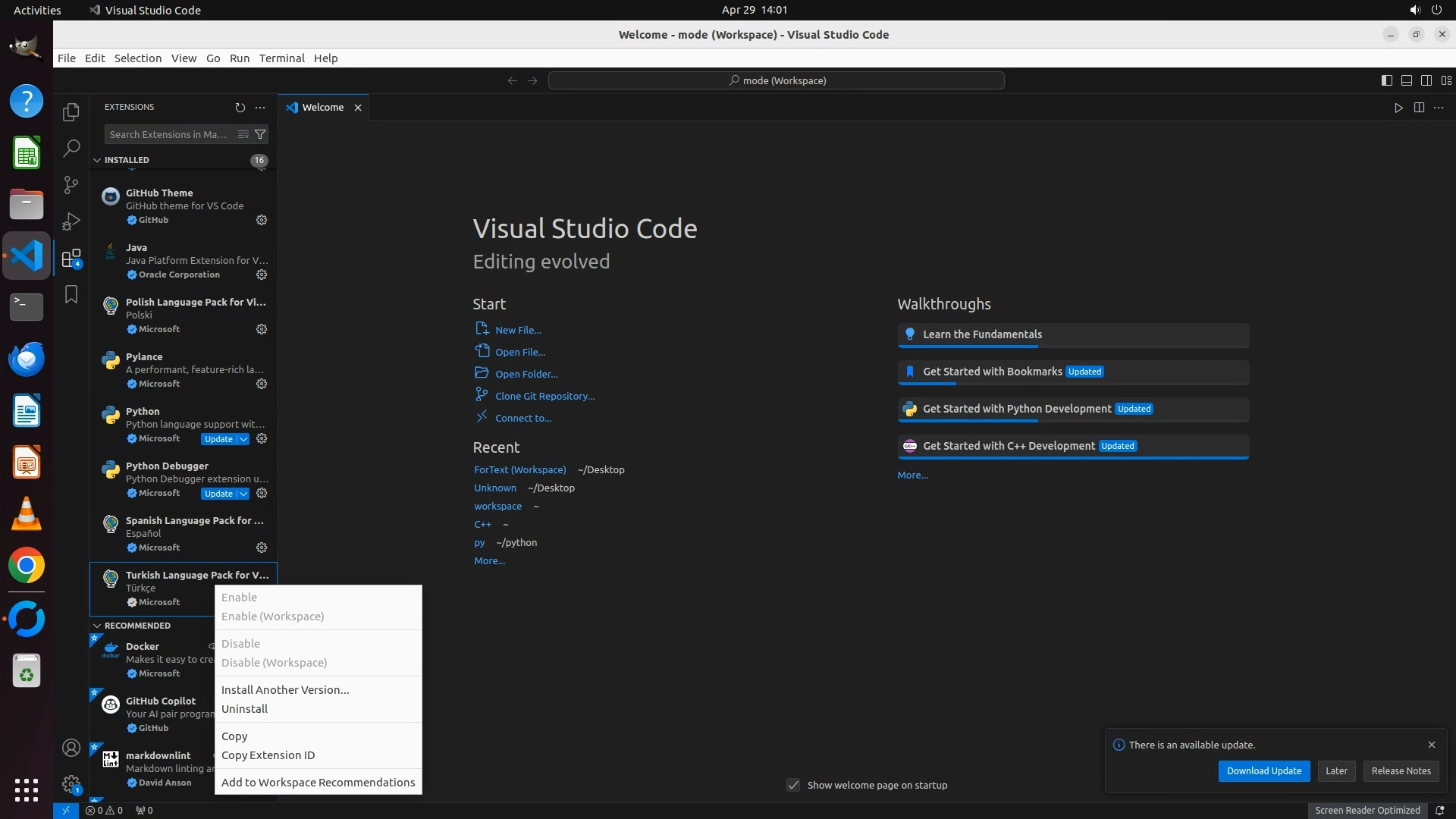Toggle the panel layout button
This screenshot has height=819, width=1456.
[1406, 80]
